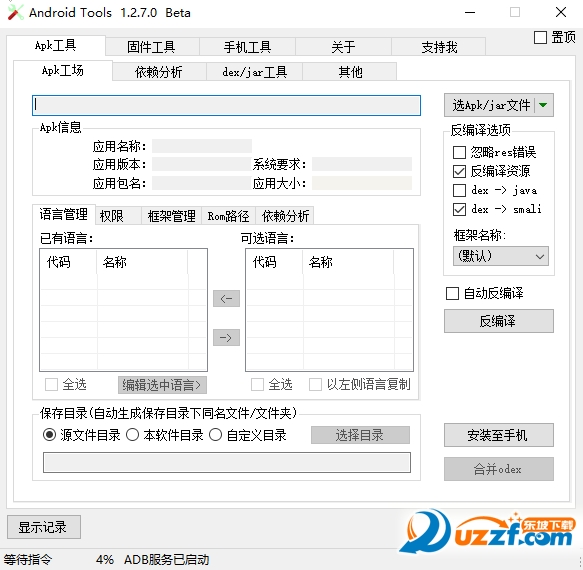Screen dimensions: 583x570
Task: Close the Android Tools window
Action: click(561, 13)
